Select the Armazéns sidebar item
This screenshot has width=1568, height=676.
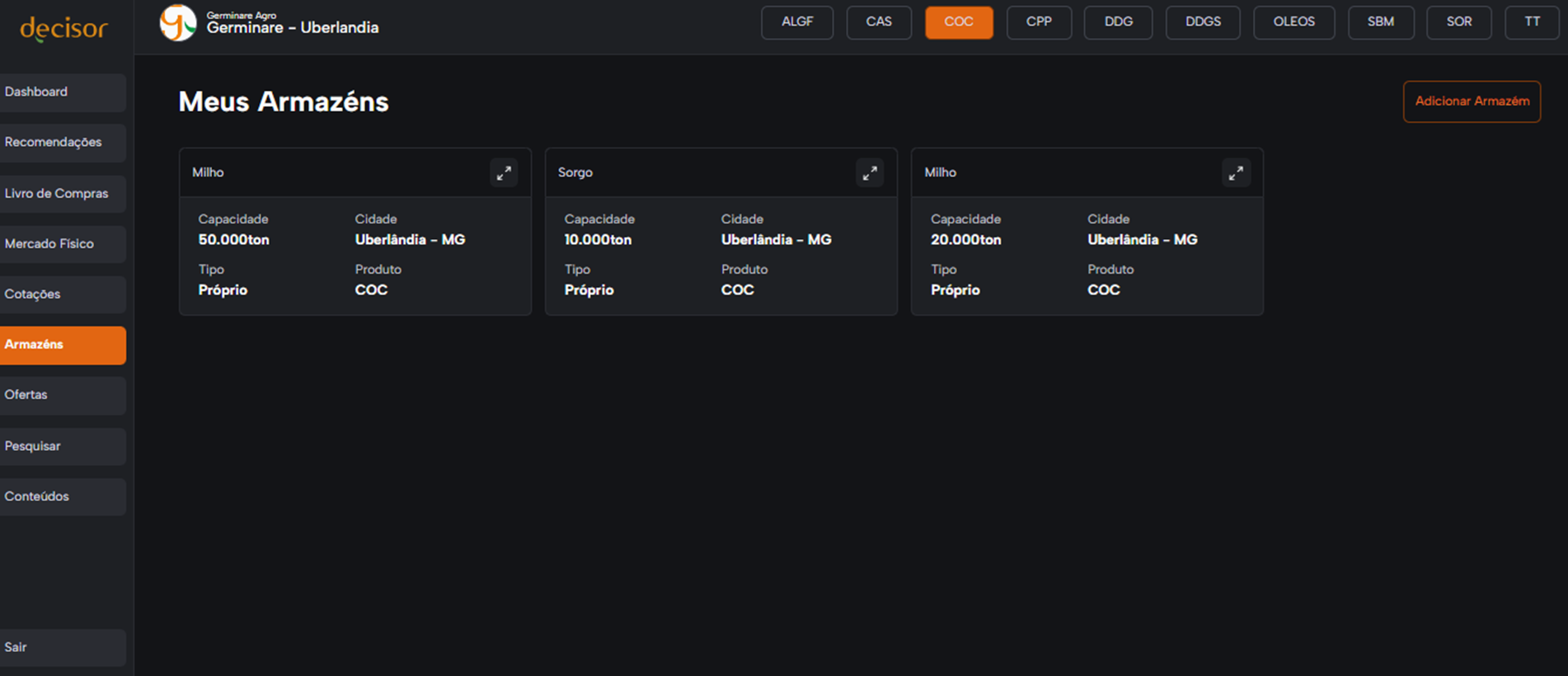(x=63, y=345)
